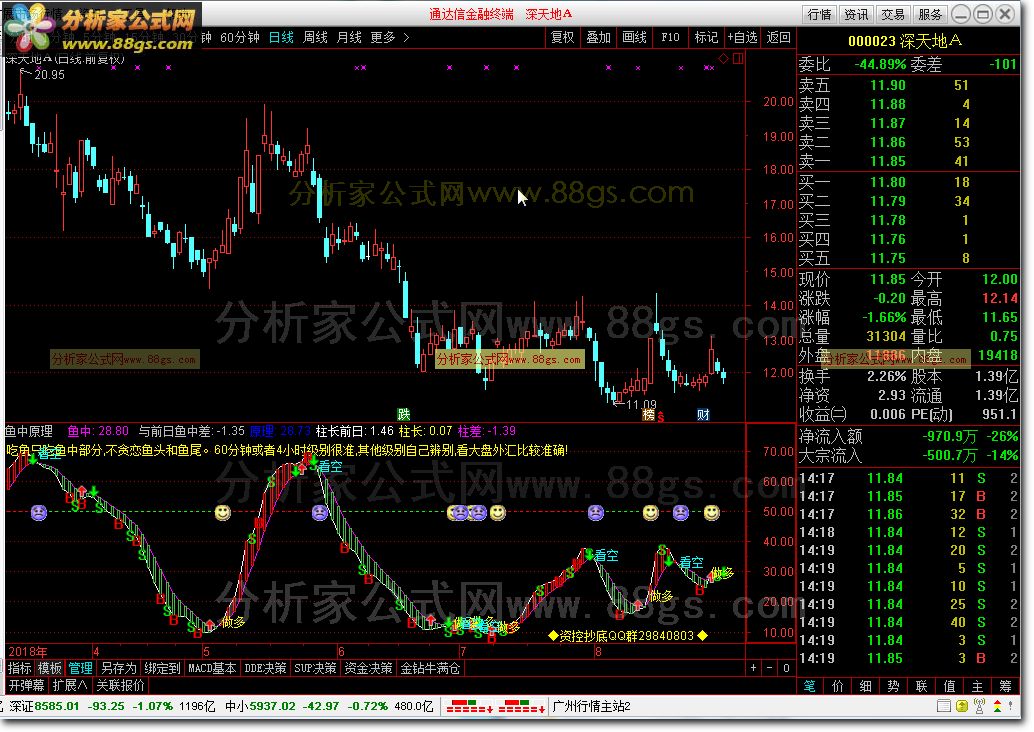The width and height of the screenshot is (1034, 732).
Task: Expand the 扩展∧ panel button
Action: [x=70, y=685]
